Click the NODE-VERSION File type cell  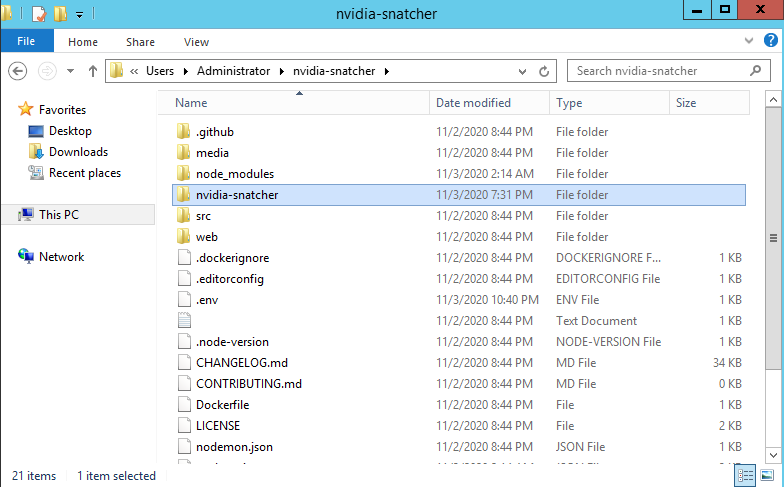tap(608, 342)
